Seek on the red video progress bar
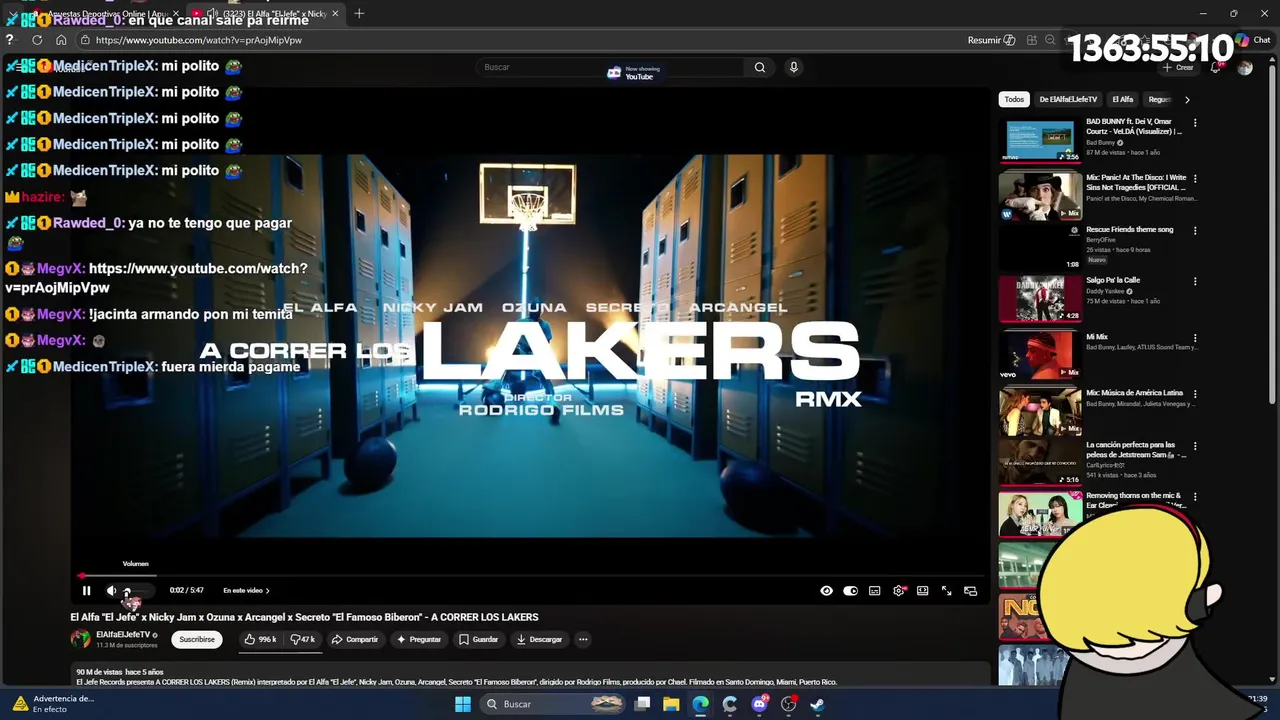The width and height of the screenshot is (1280, 720). pos(530,576)
